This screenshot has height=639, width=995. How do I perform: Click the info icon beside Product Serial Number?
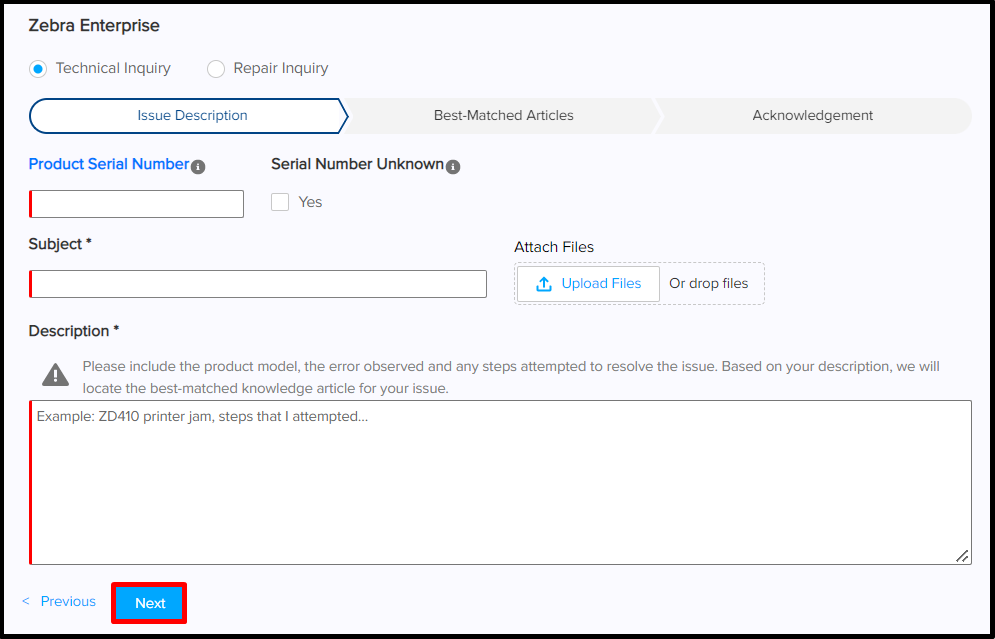coord(199,165)
